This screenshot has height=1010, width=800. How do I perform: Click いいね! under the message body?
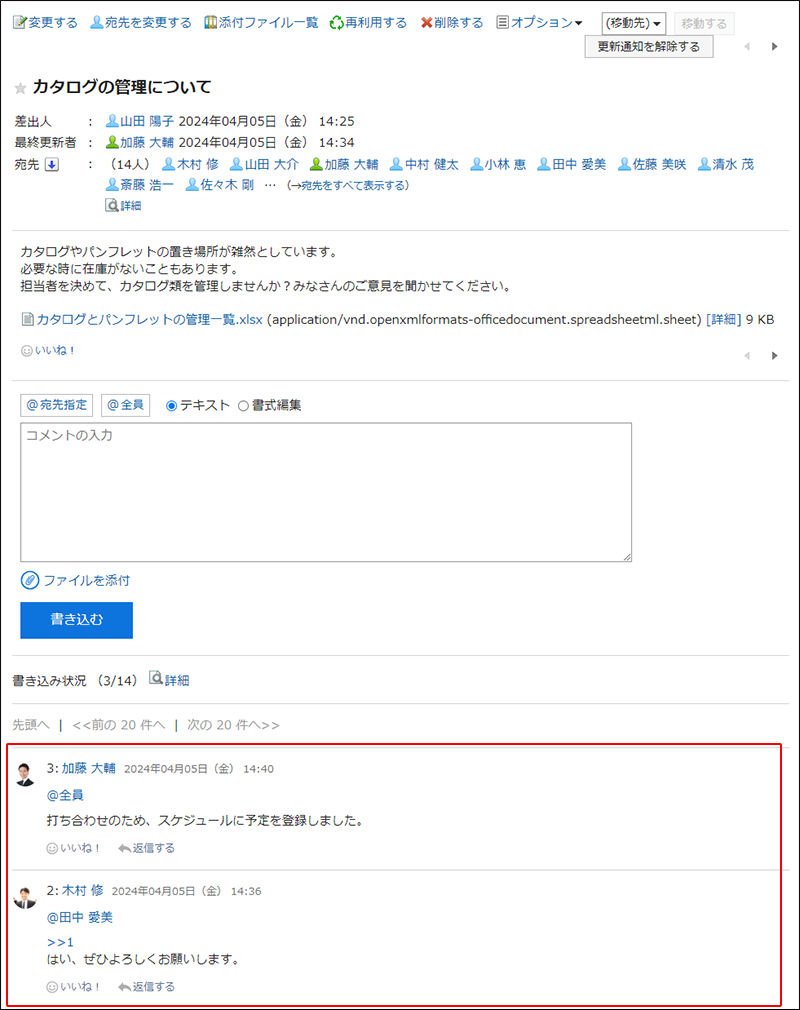48,350
